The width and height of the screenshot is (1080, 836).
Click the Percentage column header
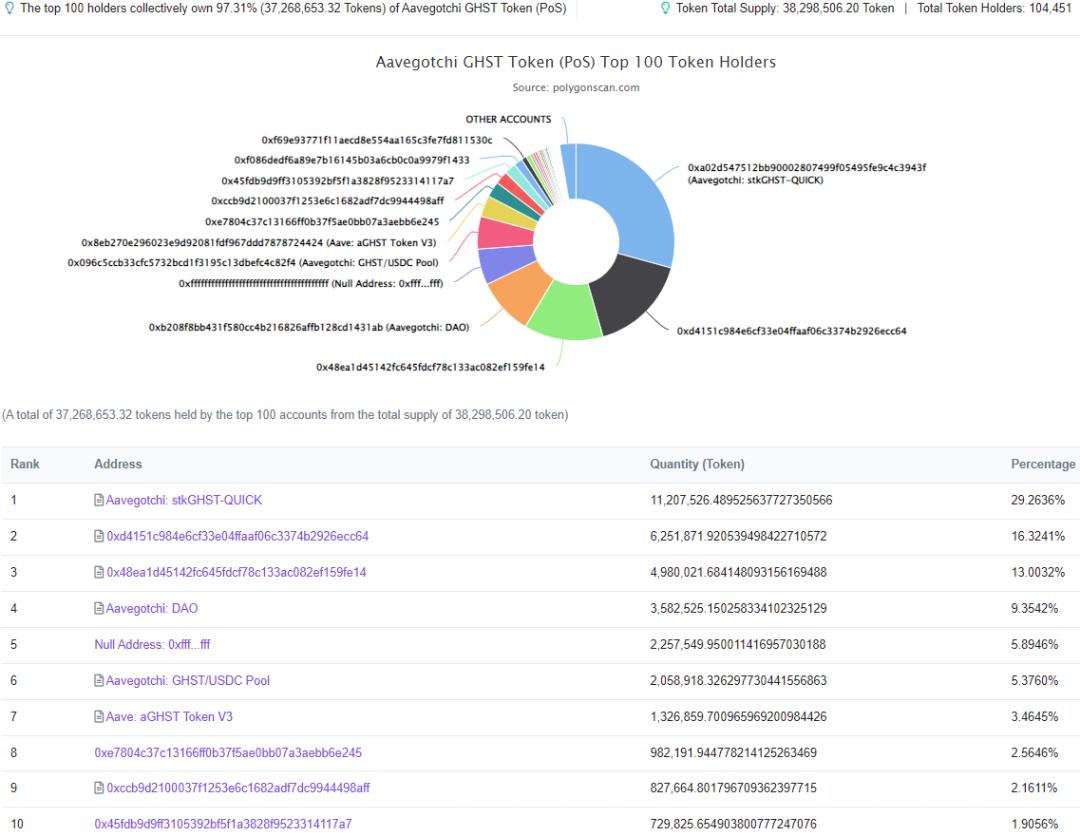(1043, 464)
